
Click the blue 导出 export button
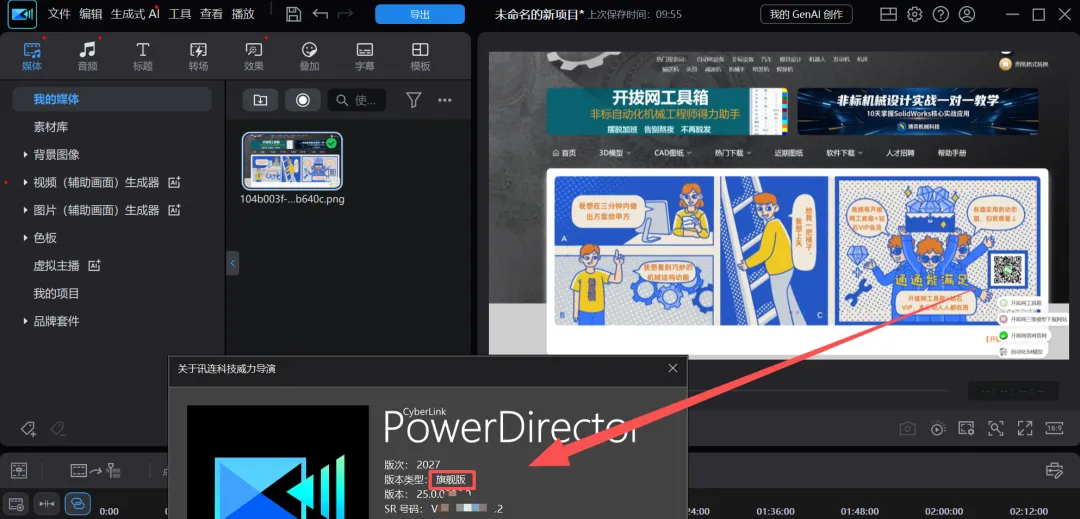[x=420, y=14]
